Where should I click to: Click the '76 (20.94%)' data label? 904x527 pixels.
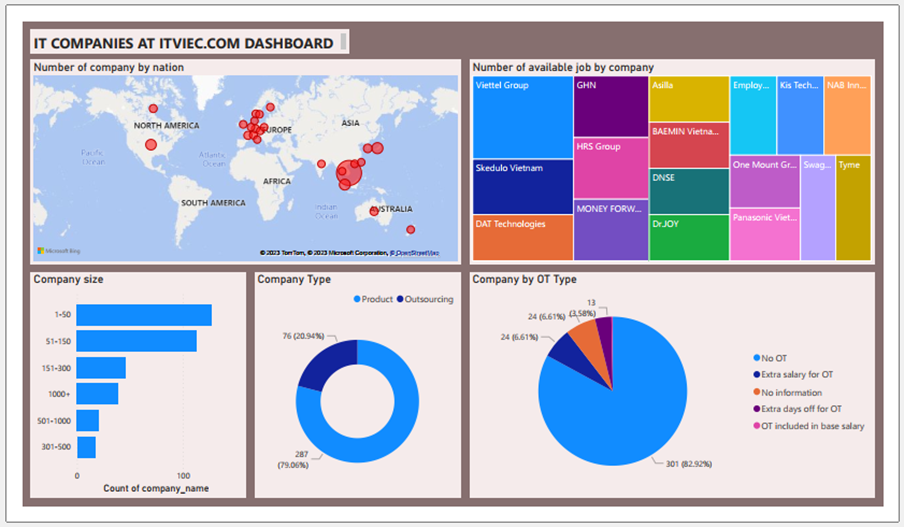click(303, 336)
